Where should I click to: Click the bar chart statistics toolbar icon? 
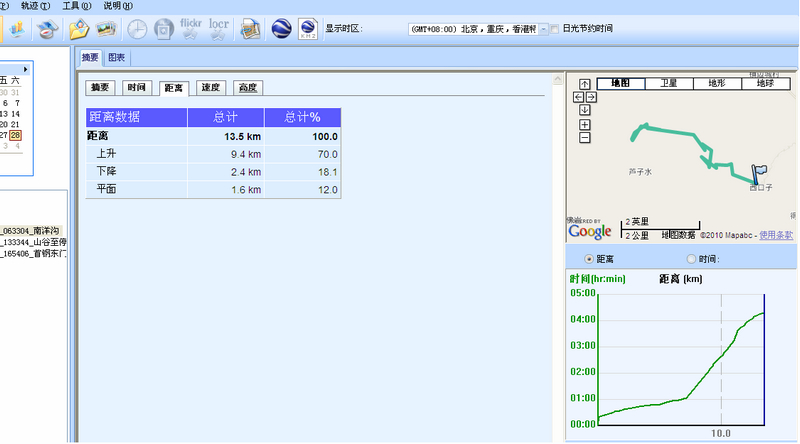coord(17,29)
